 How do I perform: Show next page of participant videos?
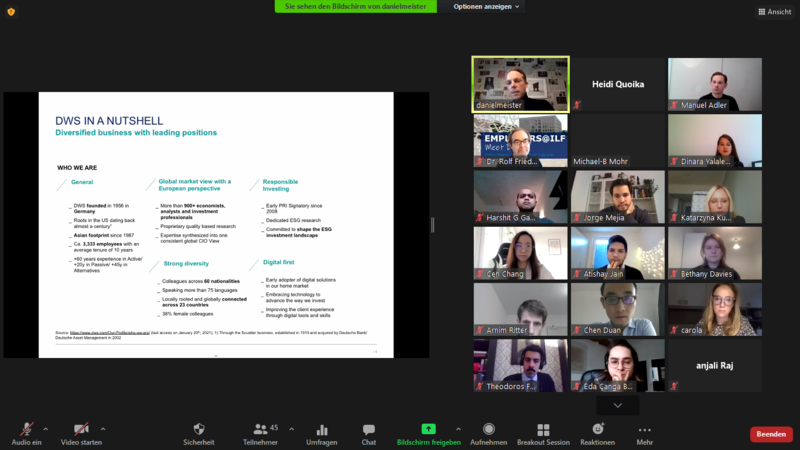click(617, 406)
